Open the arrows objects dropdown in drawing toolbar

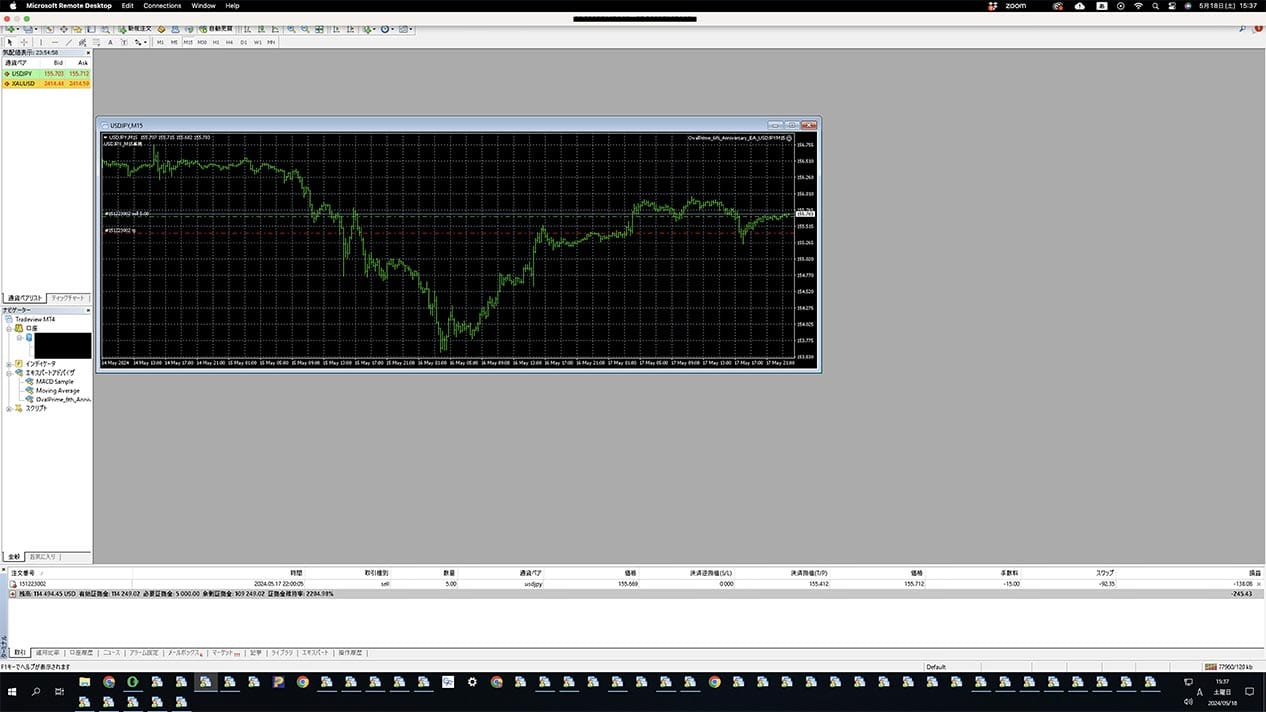point(140,42)
